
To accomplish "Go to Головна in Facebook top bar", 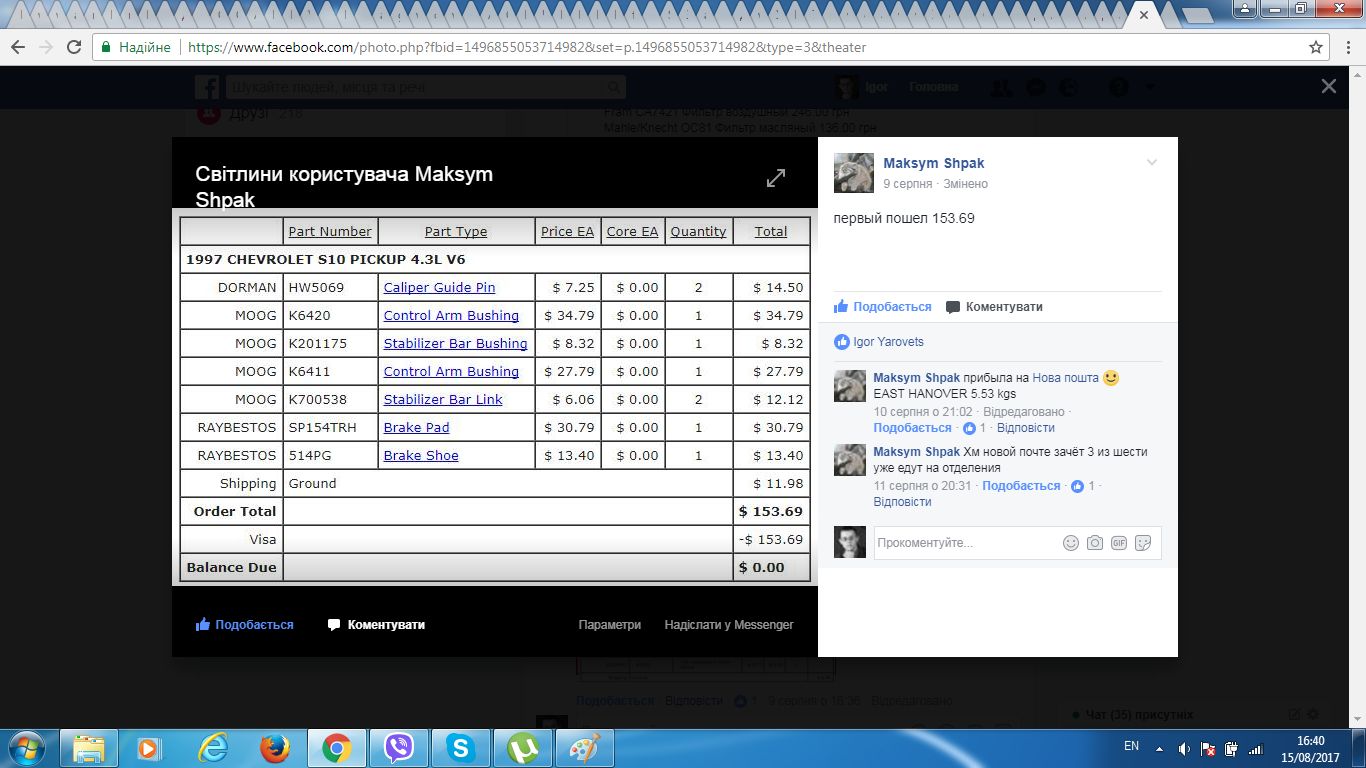I will coord(933,87).
